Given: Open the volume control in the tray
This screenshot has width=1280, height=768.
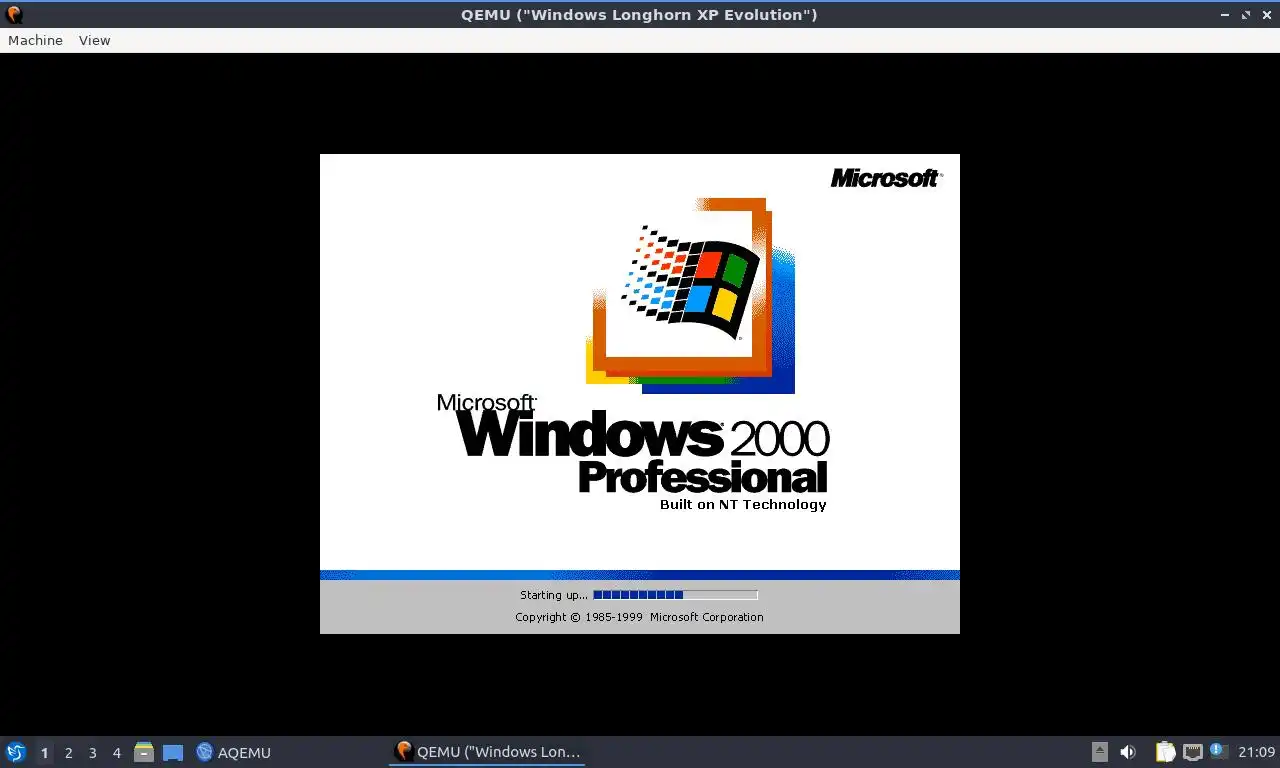Looking at the screenshot, I should [1128, 752].
